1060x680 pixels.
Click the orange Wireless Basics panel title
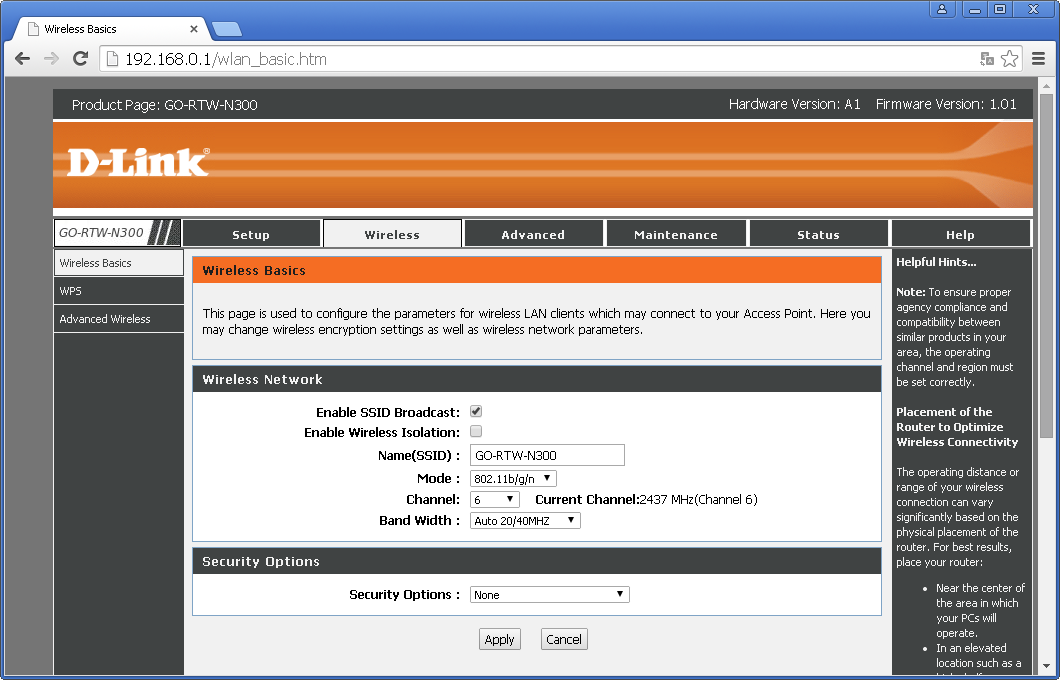coord(537,270)
